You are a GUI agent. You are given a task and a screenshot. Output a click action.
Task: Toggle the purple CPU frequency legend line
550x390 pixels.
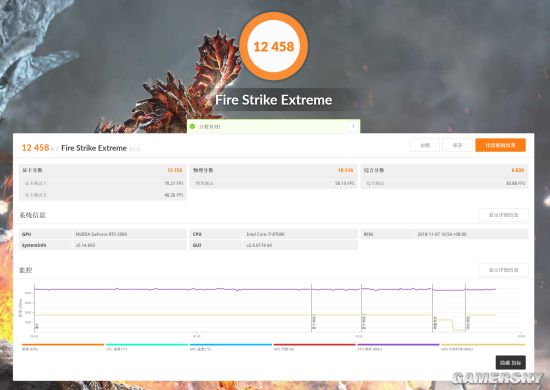pos(398,345)
